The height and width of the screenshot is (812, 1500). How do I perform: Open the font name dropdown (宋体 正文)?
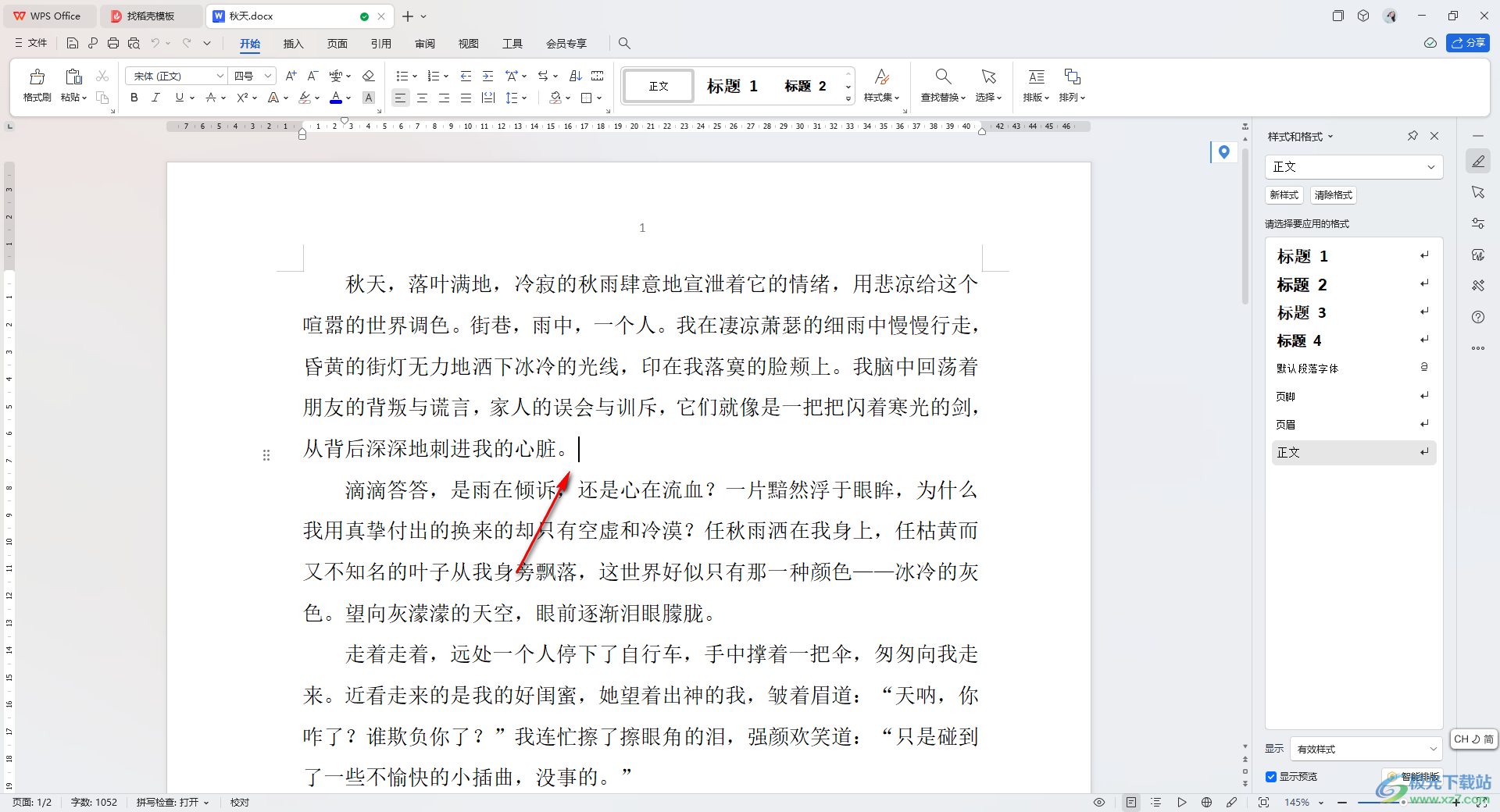pyautogui.click(x=220, y=76)
